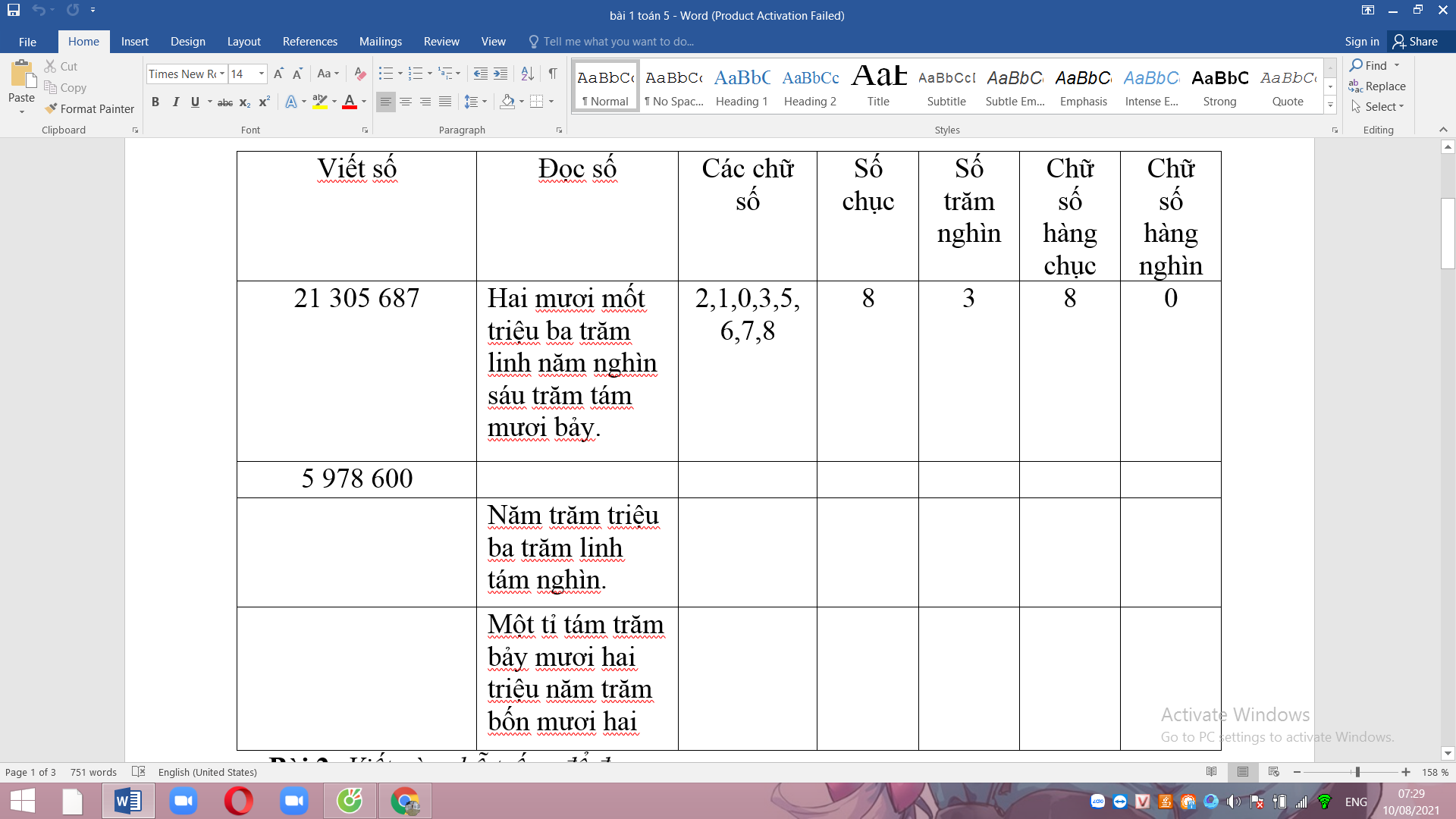
Task: Toggle Justify paragraph alignment
Action: pyautogui.click(x=445, y=102)
